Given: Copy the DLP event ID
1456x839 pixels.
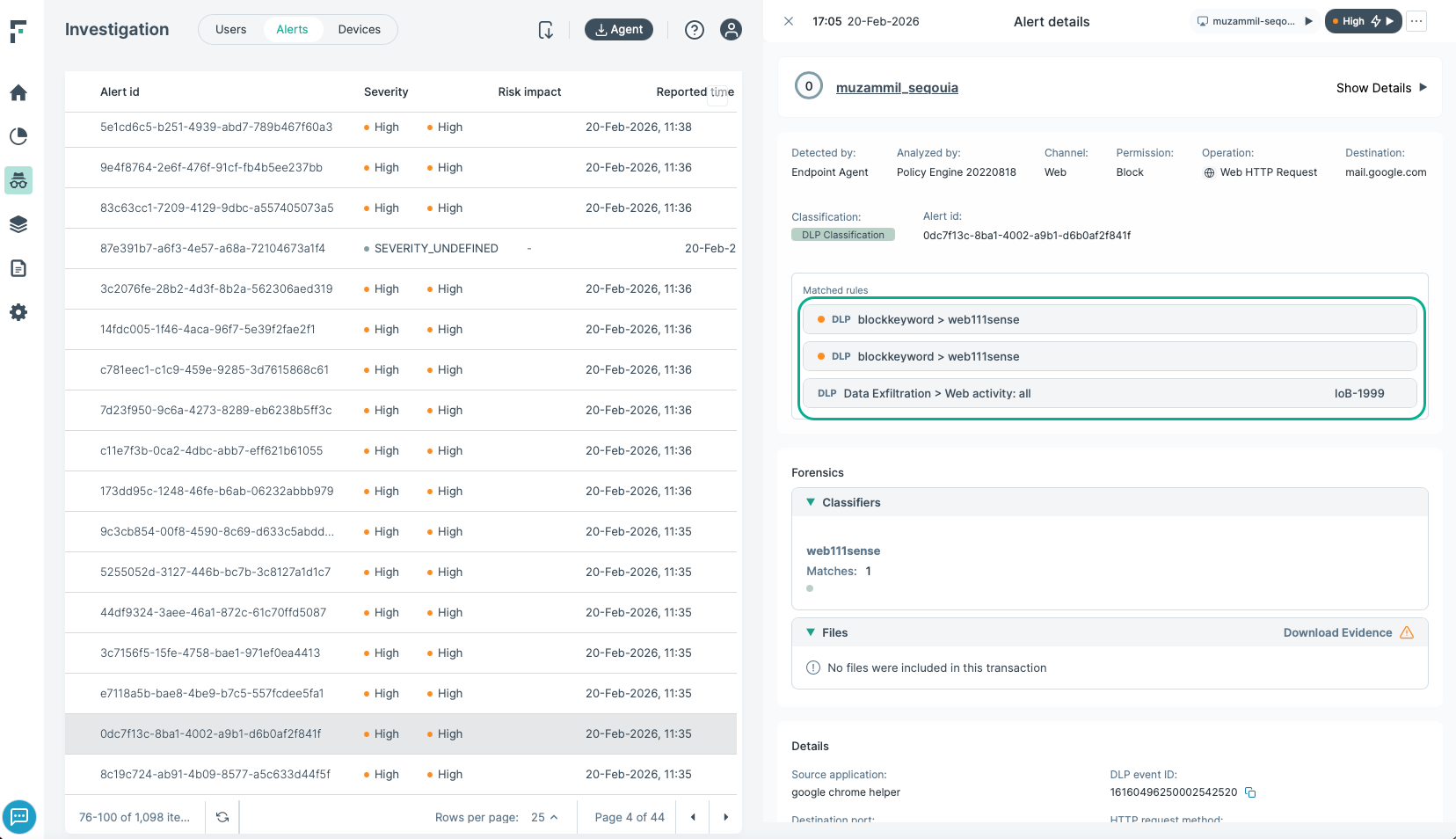Looking at the screenshot, I should tap(1250, 792).
